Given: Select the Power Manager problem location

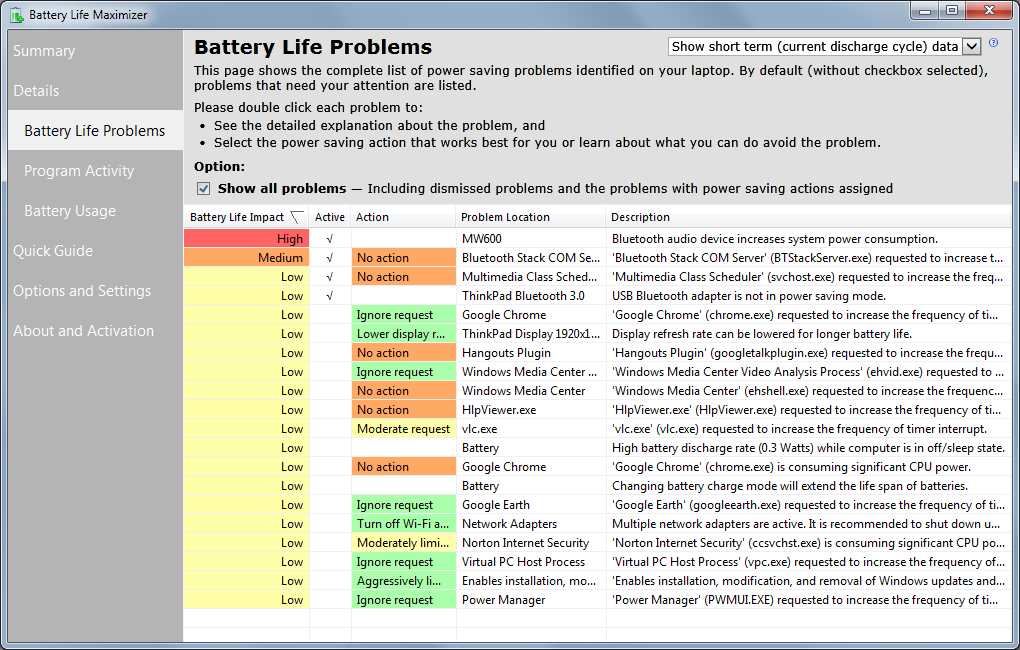Looking at the screenshot, I should 503,600.
